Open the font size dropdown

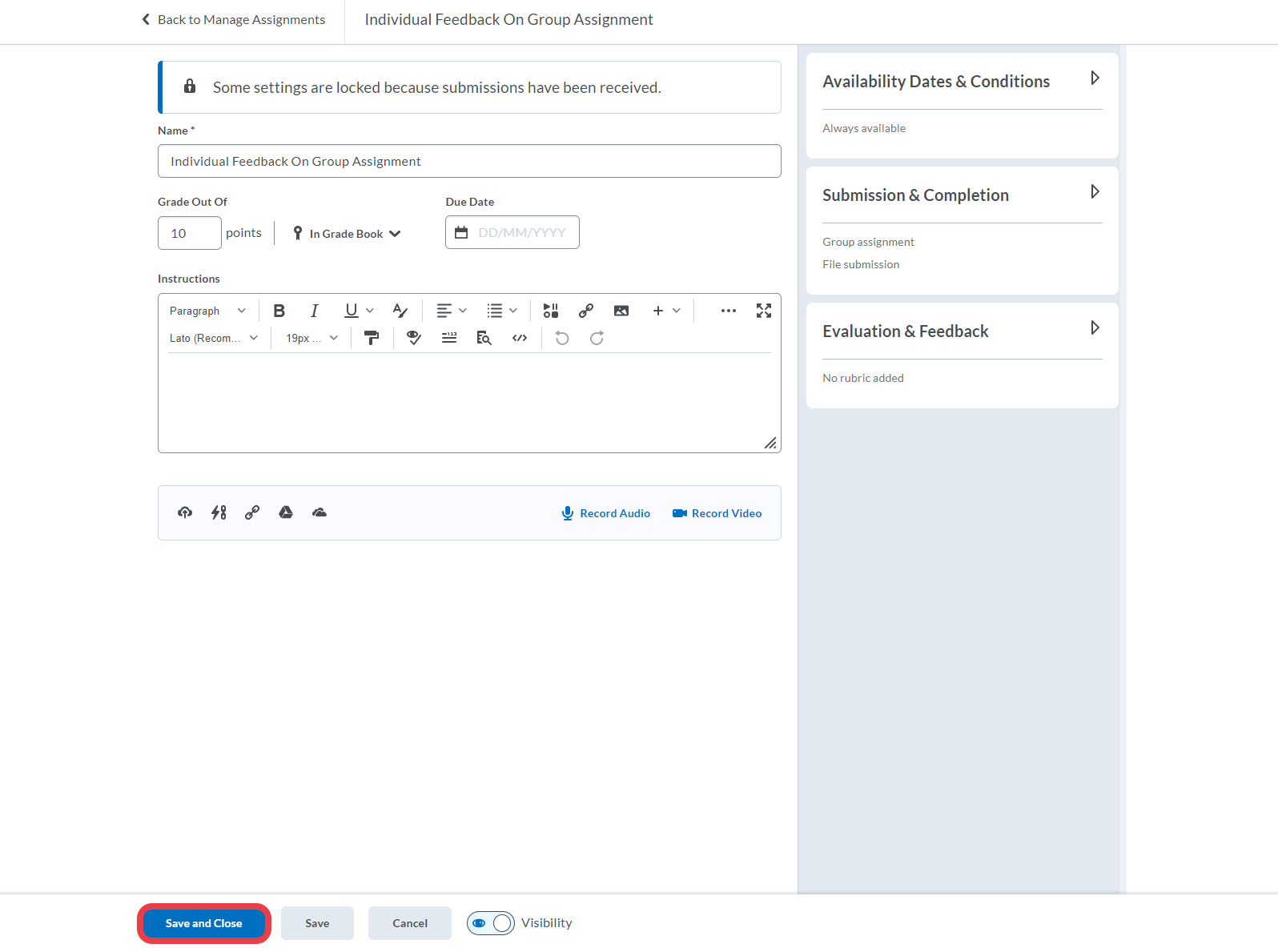tap(311, 338)
